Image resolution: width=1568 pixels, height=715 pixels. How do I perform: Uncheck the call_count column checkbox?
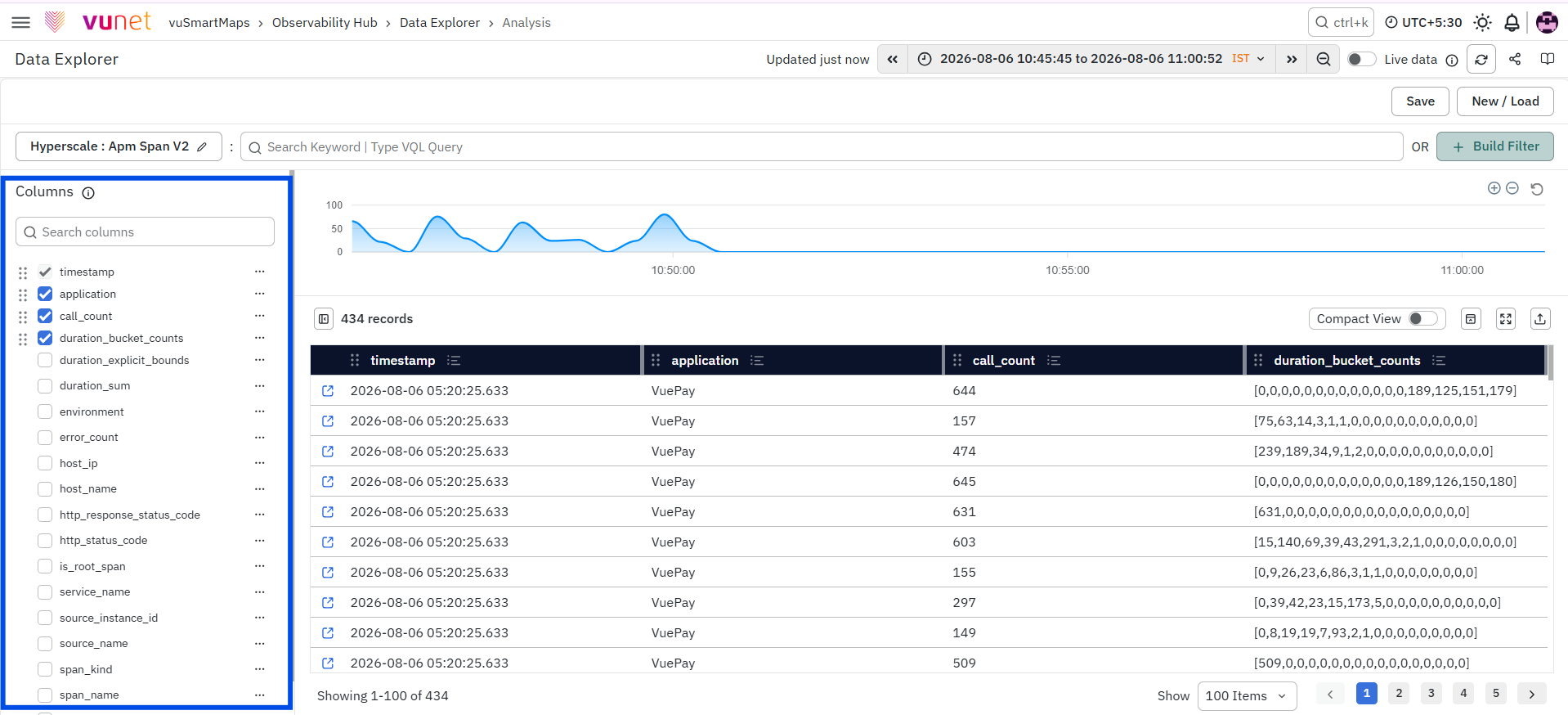[45, 316]
